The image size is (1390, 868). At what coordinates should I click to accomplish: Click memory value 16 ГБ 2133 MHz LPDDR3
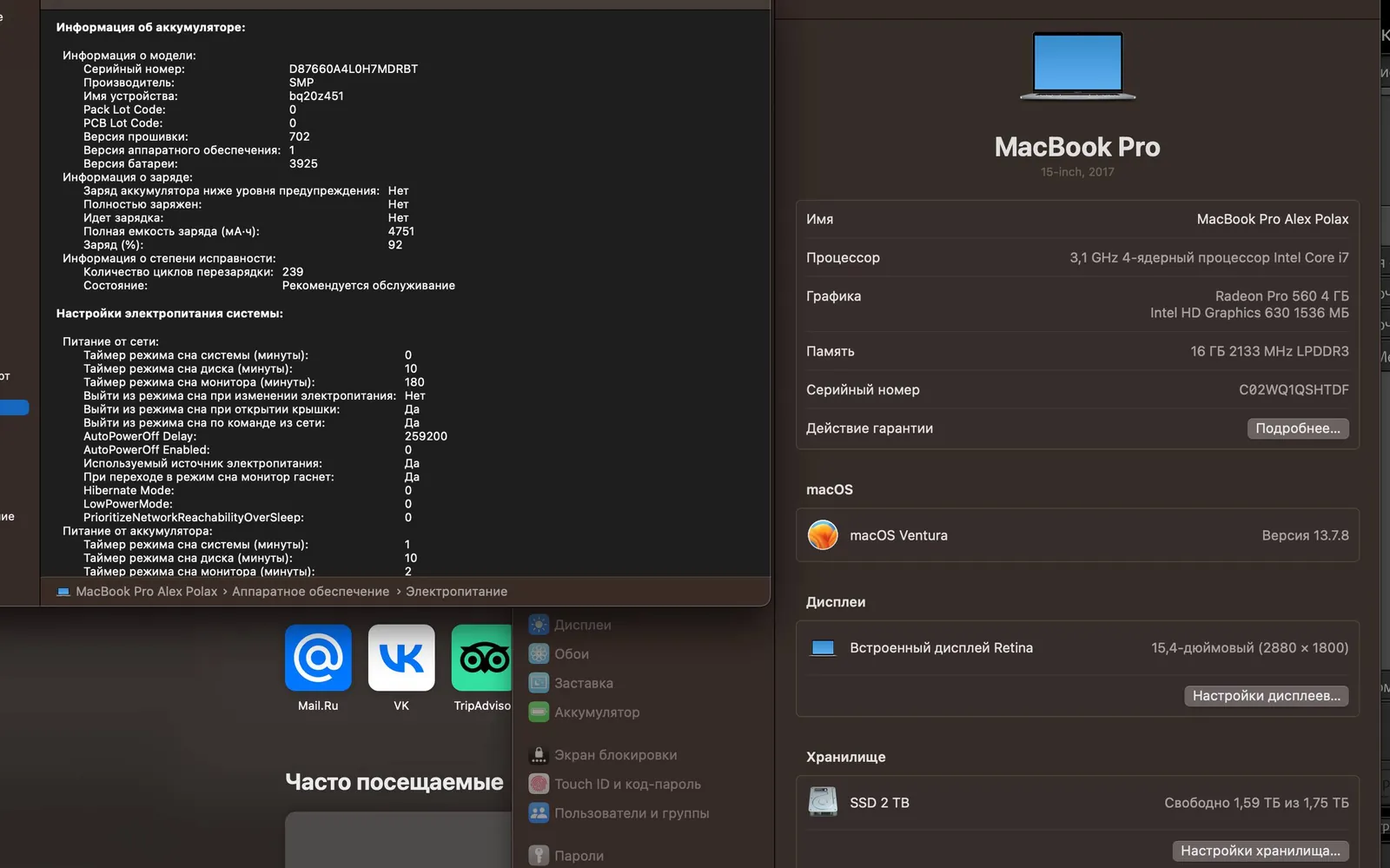point(1269,352)
